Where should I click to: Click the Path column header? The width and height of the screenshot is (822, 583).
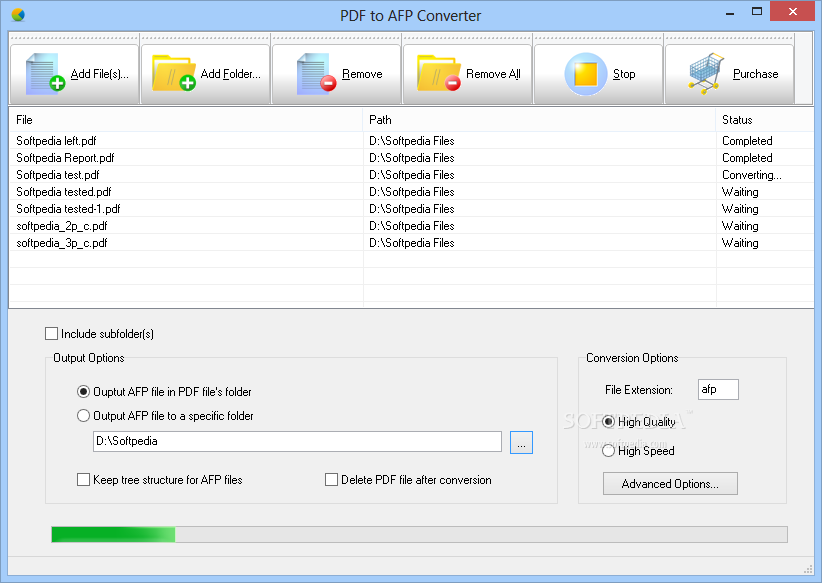click(x=539, y=120)
